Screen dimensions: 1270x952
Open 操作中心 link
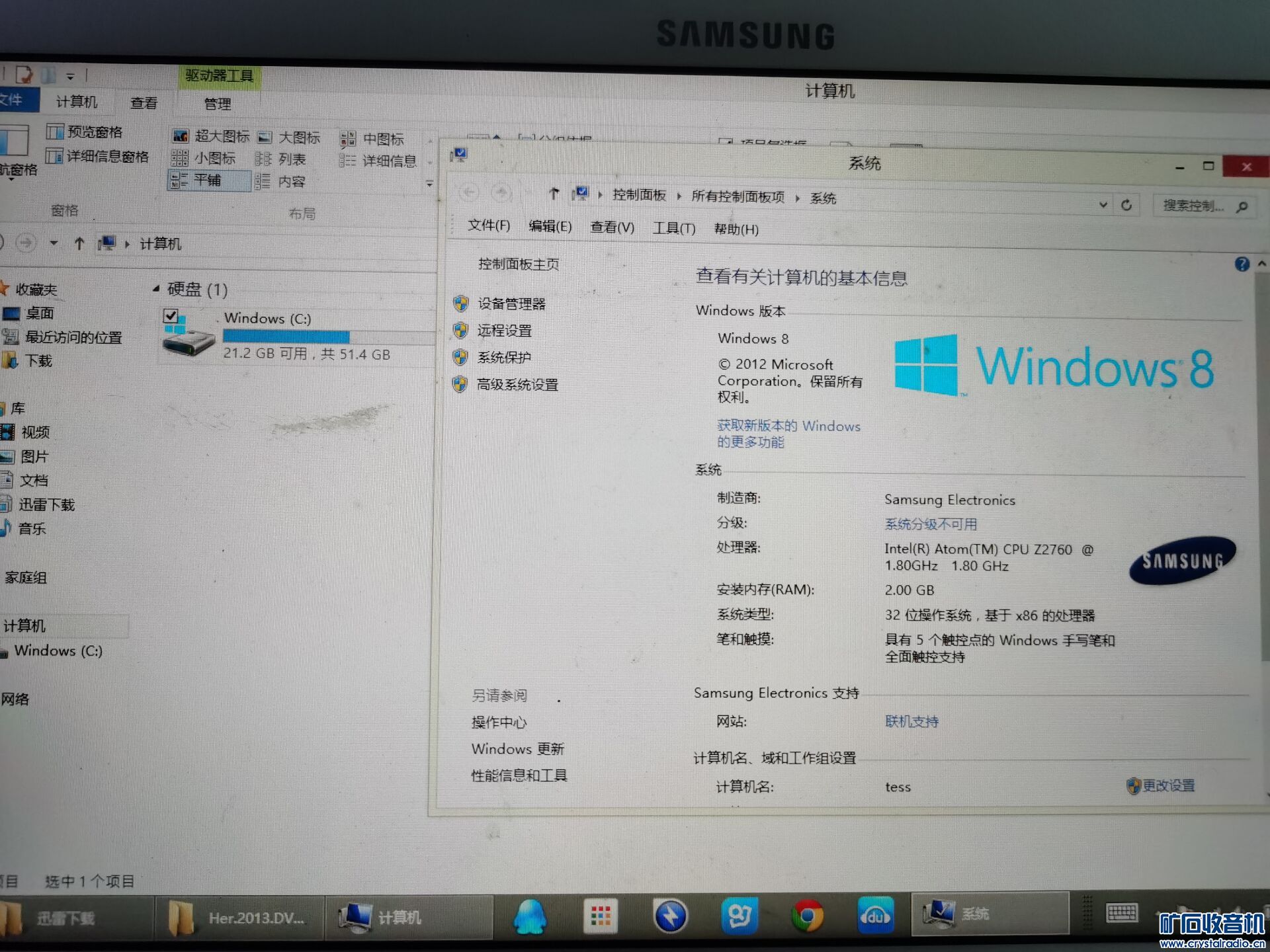coord(499,723)
